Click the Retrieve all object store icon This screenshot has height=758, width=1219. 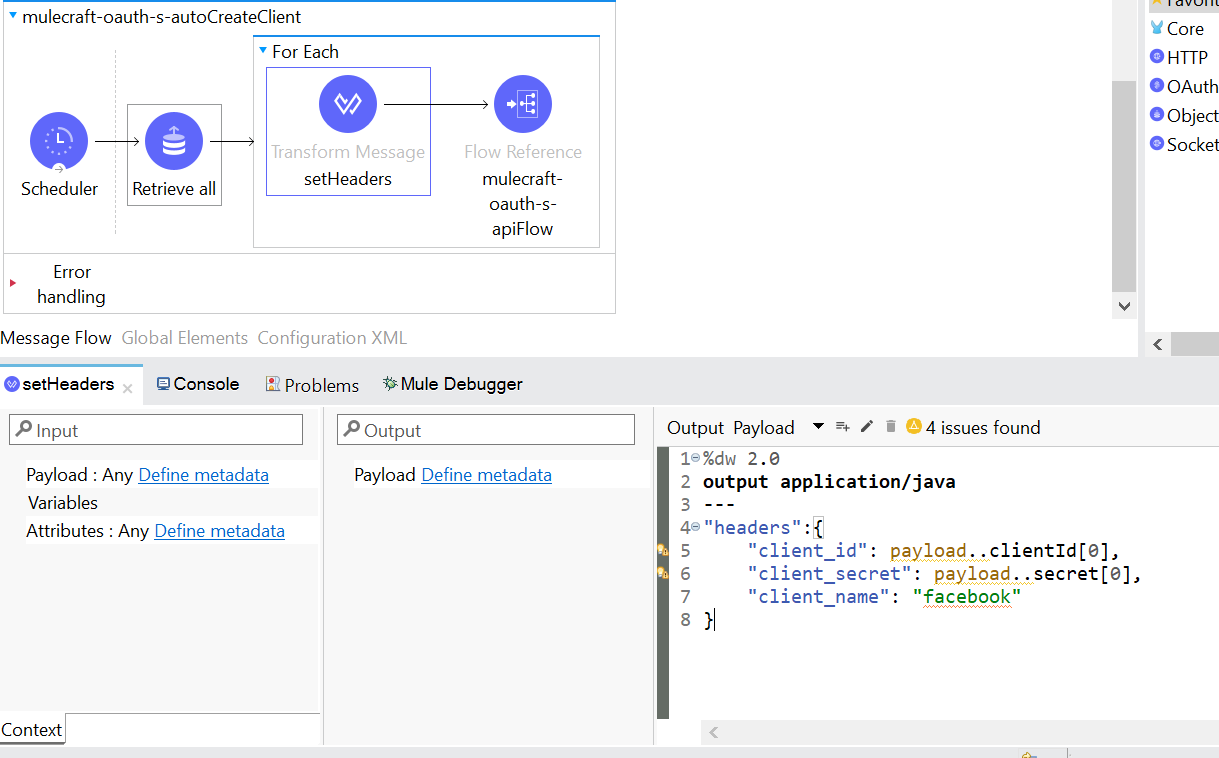tap(174, 141)
